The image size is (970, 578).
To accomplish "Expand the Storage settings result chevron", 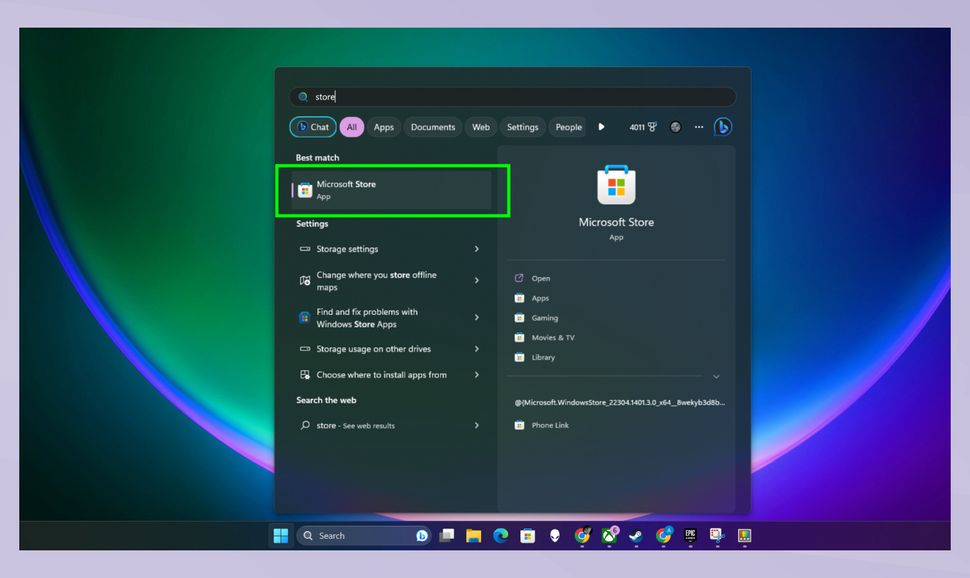I will pos(477,249).
